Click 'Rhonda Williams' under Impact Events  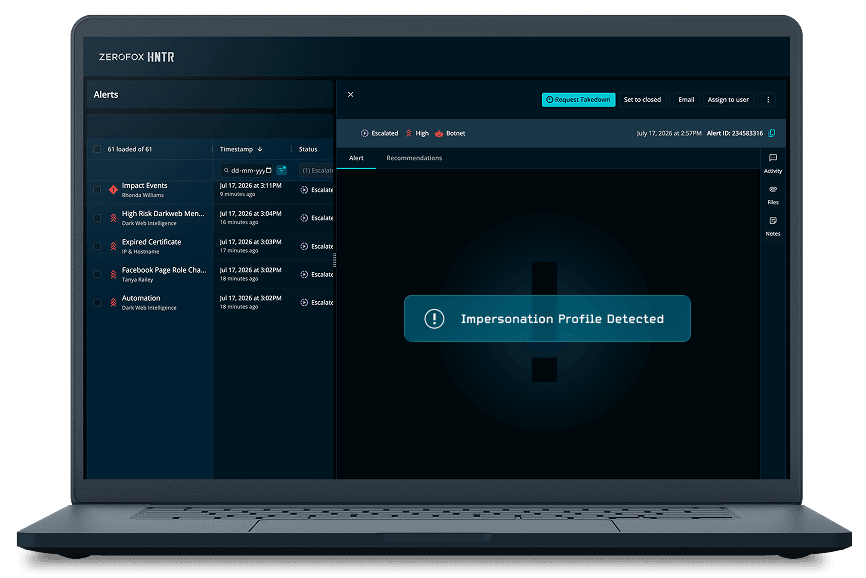(x=142, y=195)
